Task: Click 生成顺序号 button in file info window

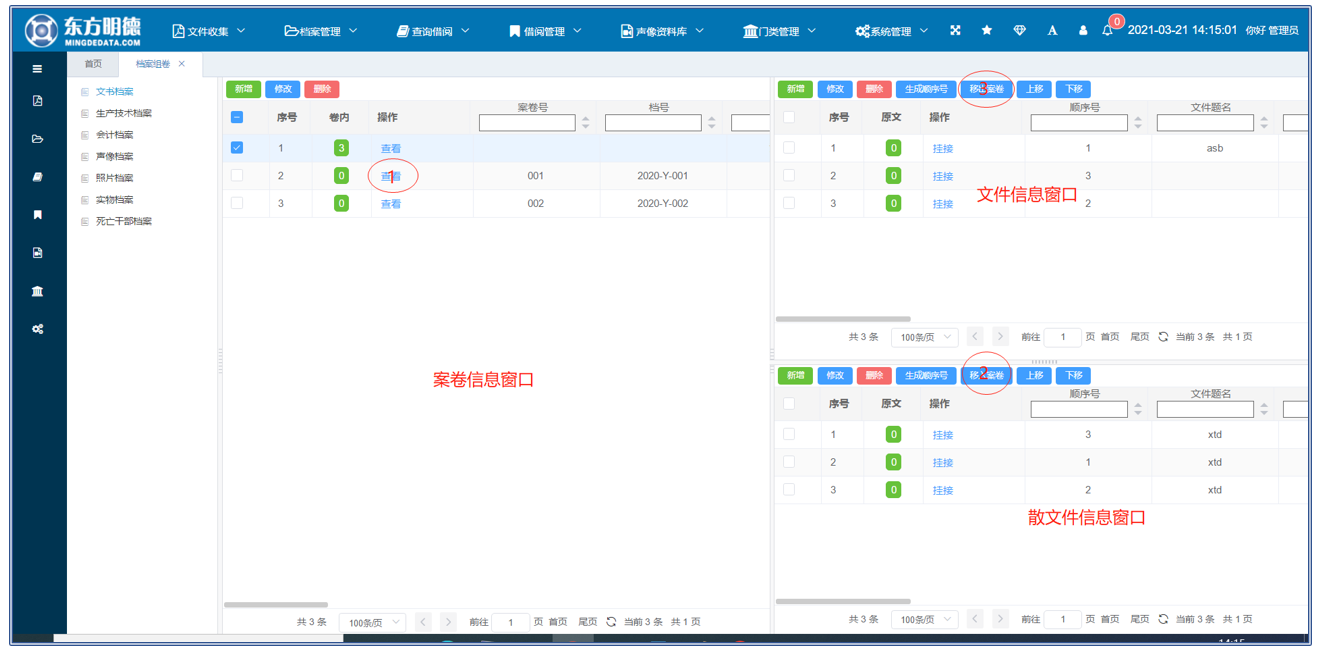Action: [x=926, y=89]
